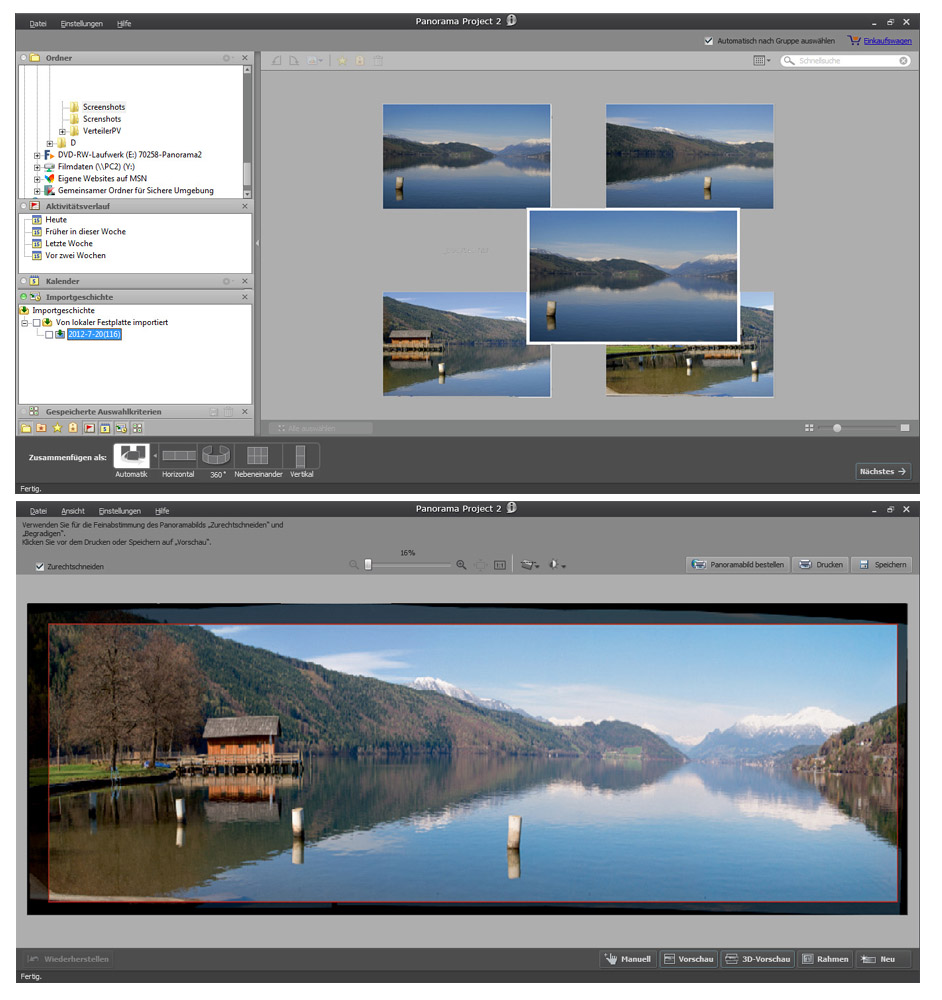This screenshot has height=1000, width=942.
Task: Click the trash icon in thumbnail toolbar
Action: tap(378, 61)
